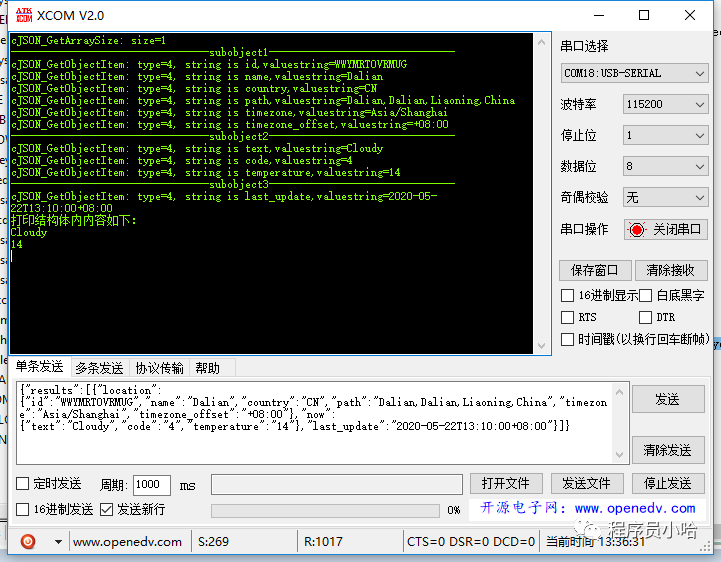
Task: Open the COM18:USB-SERIAL port dropdown
Action: pos(635,73)
